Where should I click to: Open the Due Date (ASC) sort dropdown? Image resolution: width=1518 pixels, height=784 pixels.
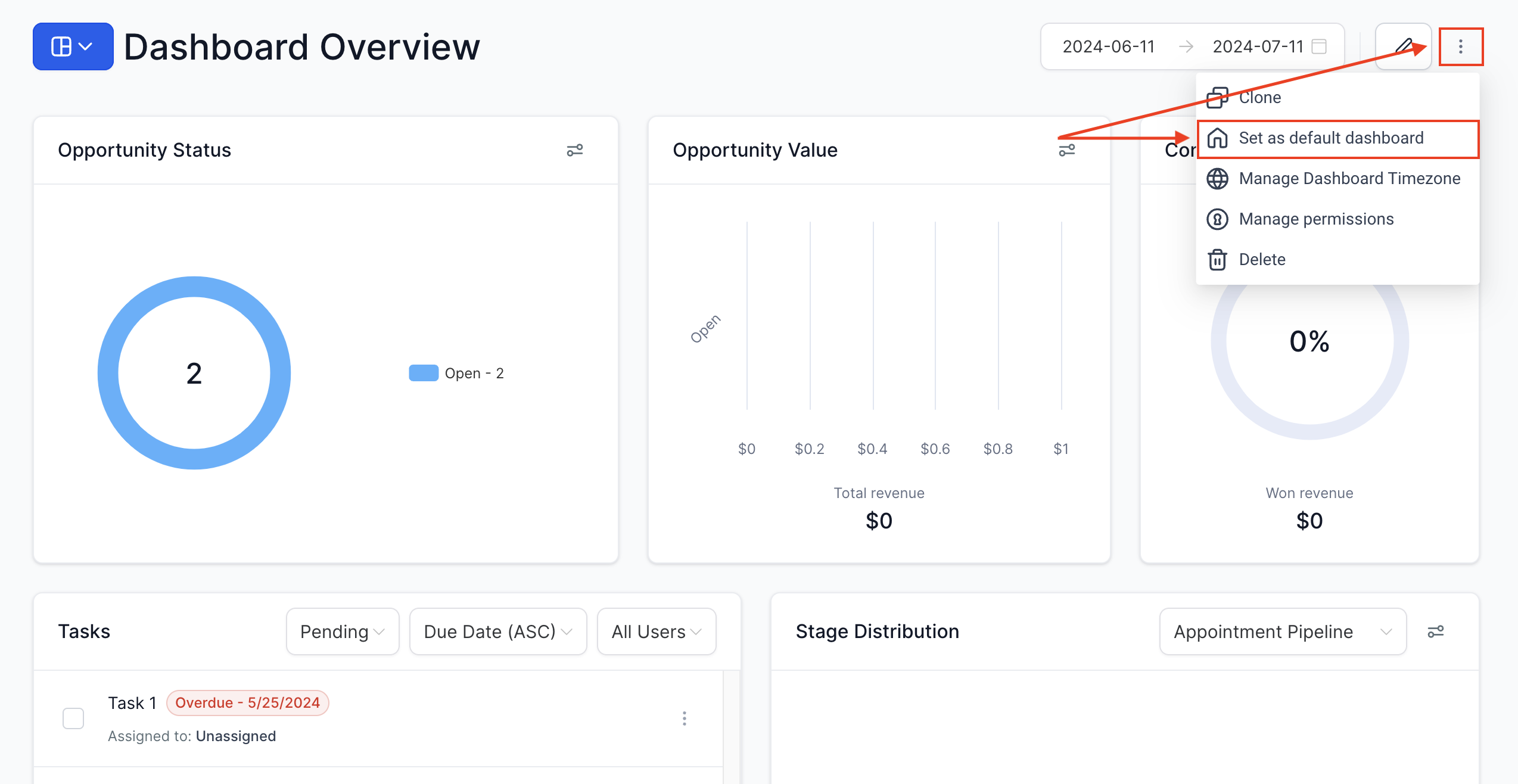pyautogui.click(x=497, y=631)
